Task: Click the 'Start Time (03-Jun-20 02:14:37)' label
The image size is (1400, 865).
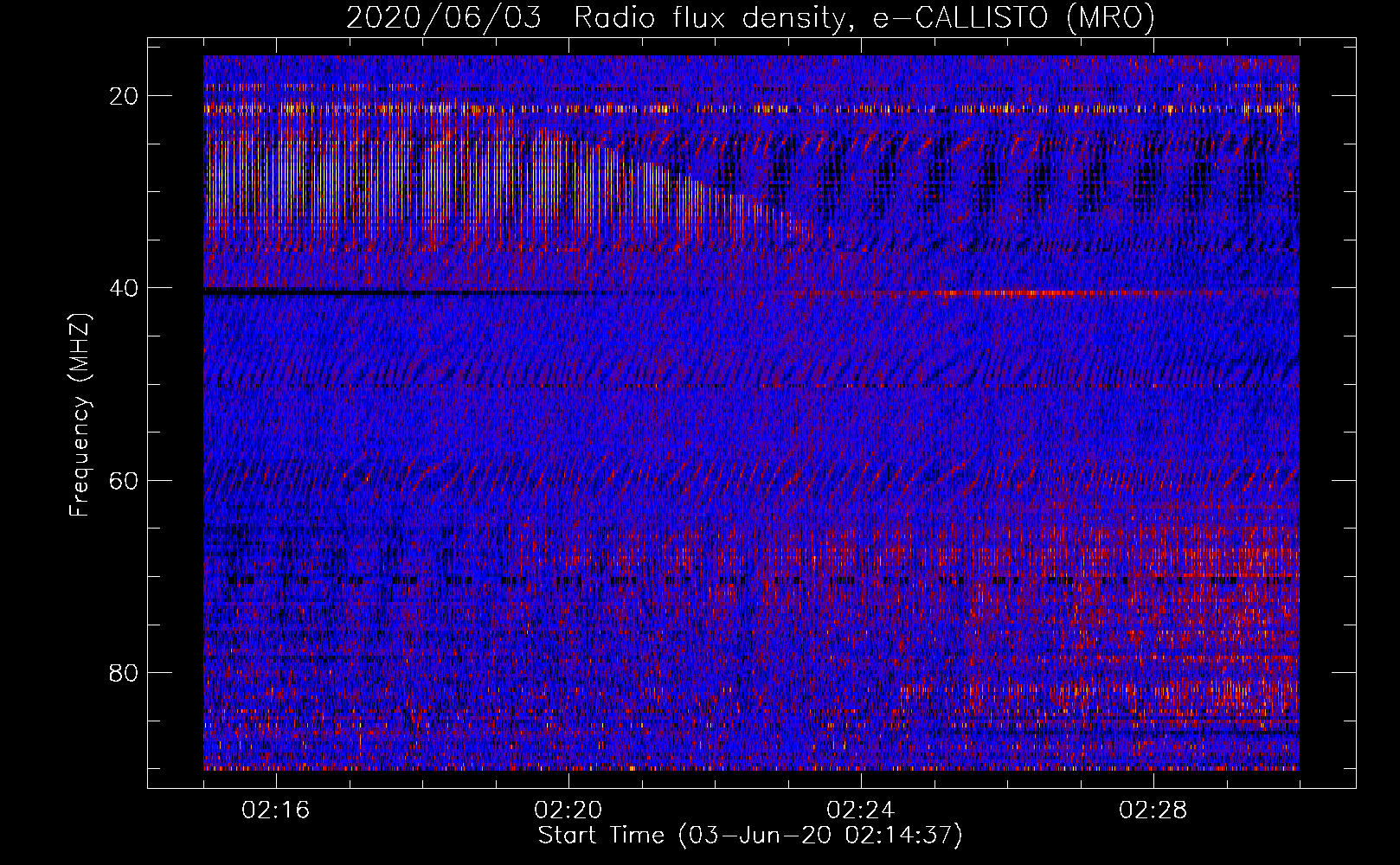Action: (x=750, y=836)
